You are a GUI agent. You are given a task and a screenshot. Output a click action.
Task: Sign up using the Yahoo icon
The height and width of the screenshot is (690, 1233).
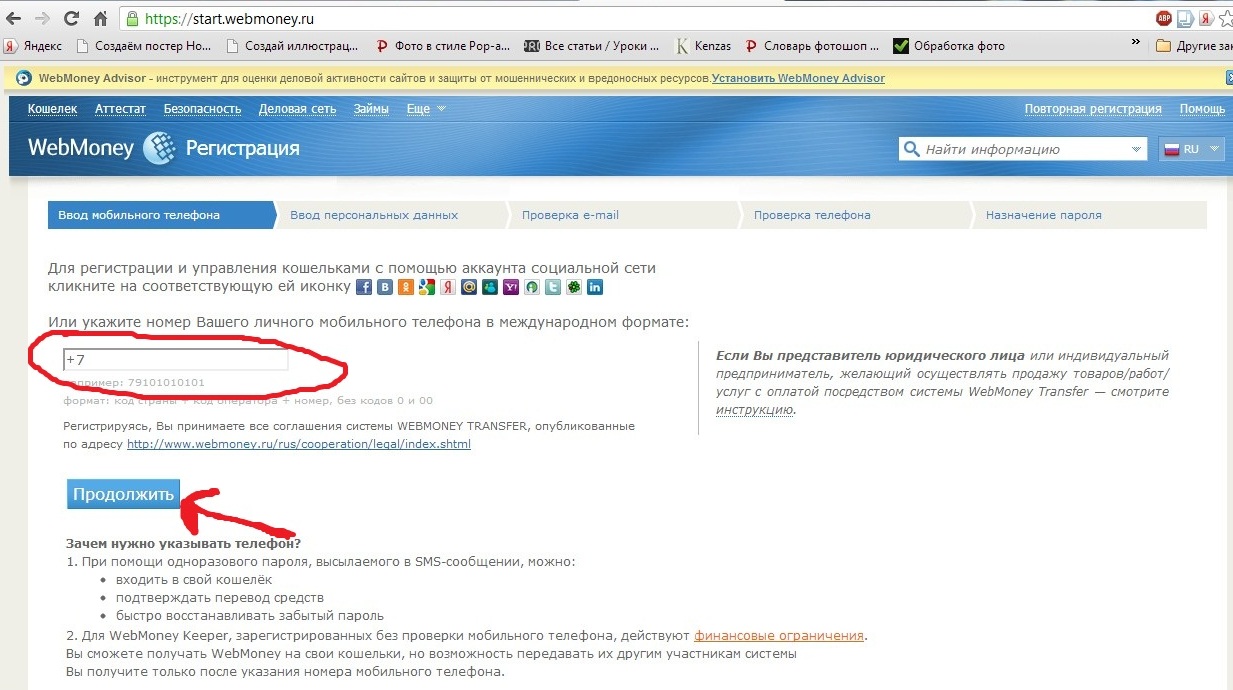[x=511, y=287]
